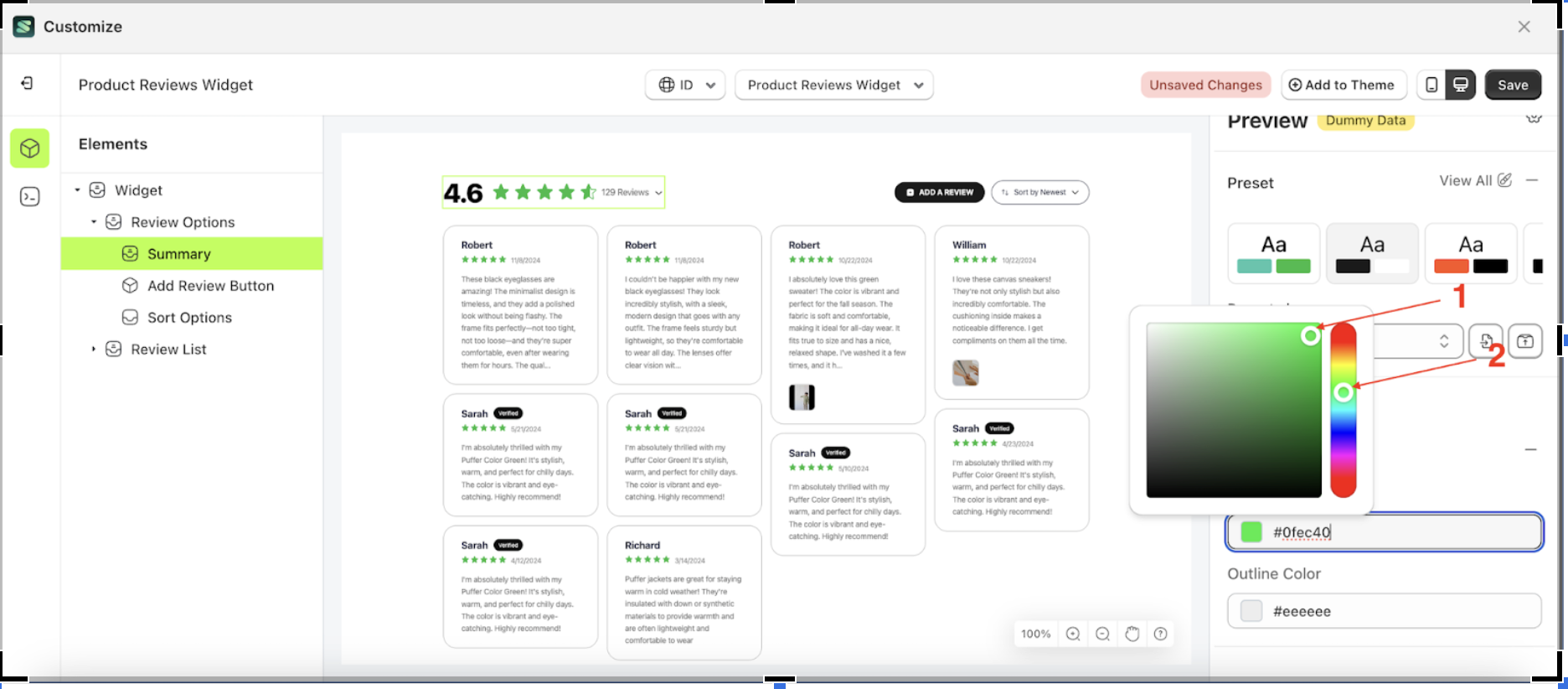Viewport: 1568px width, 689px height.
Task: Collapse the color section minus icon
Action: click(1531, 450)
